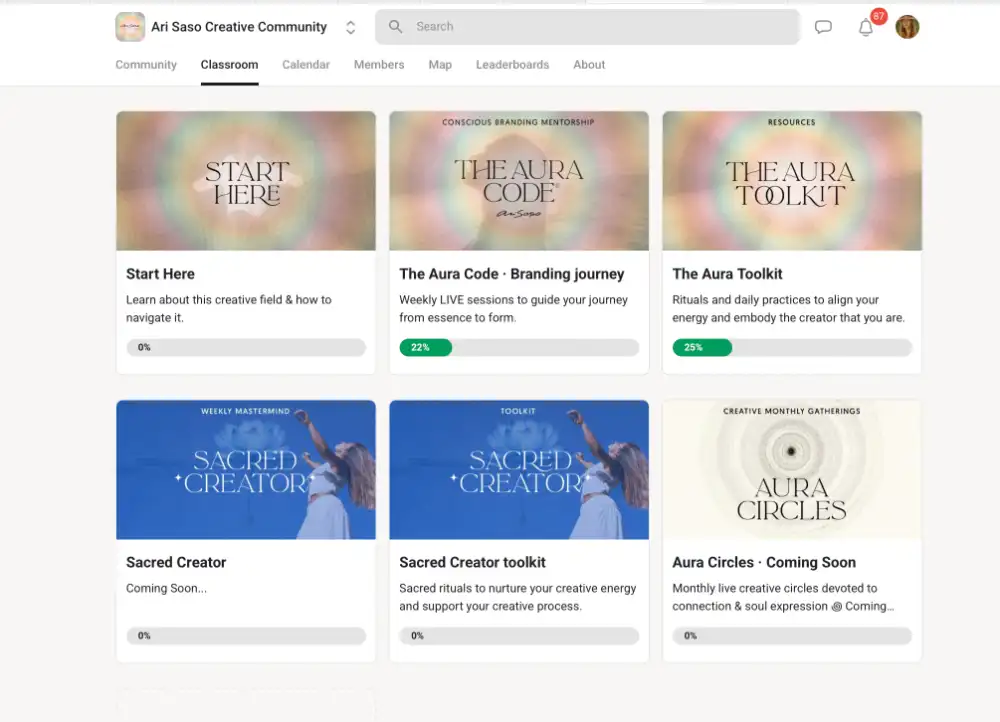Screen dimensions: 1000x722
Task: Click the Ari Saso community logo
Action: click(x=130, y=27)
